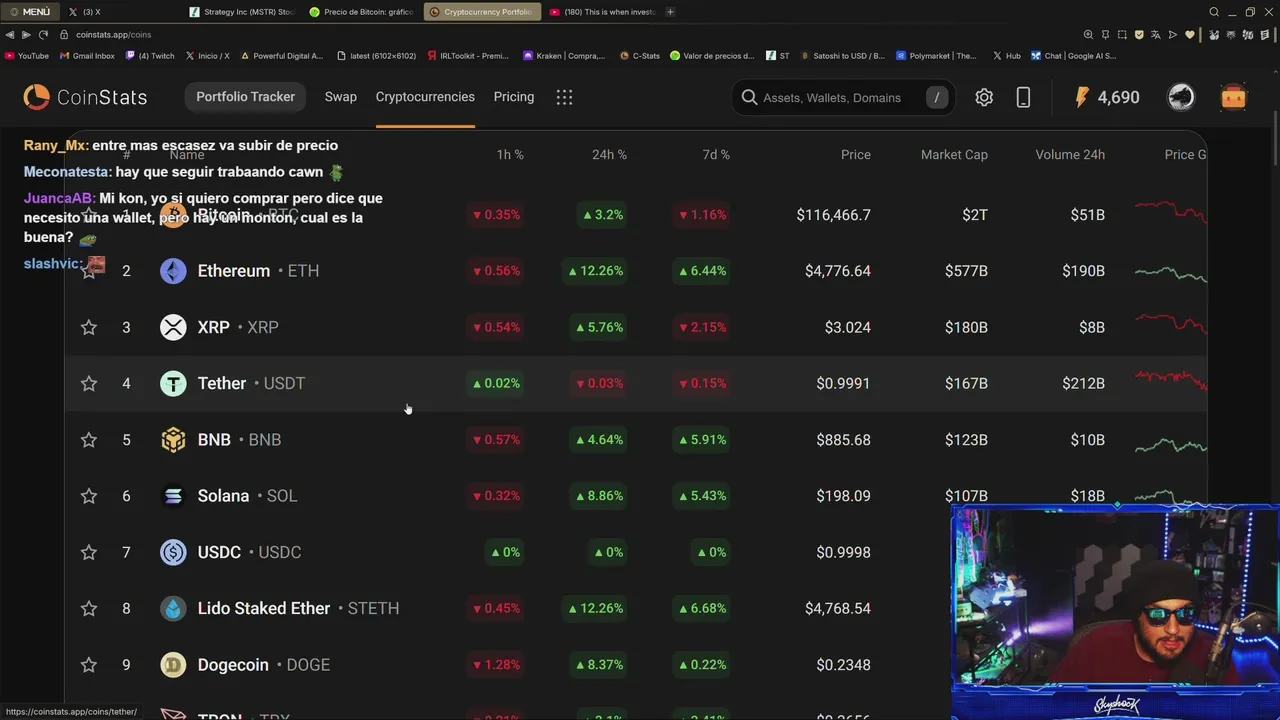This screenshot has height=720, width=1280.
Task: Switch to the YouTube (180) browser tab
Action: click(x=603, y=12)
